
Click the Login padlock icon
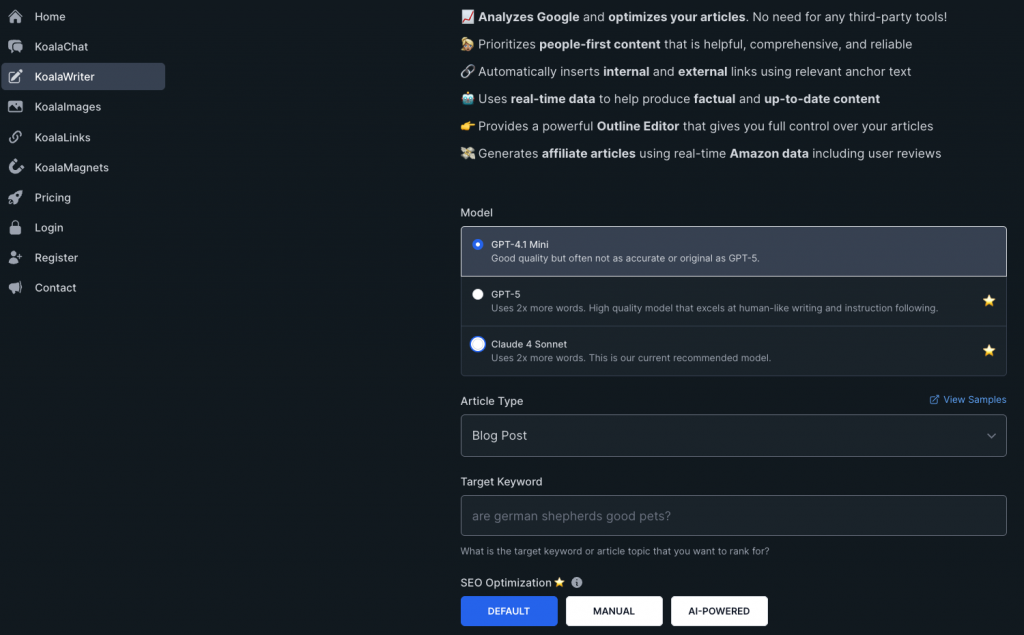click(x=15, y=227)
